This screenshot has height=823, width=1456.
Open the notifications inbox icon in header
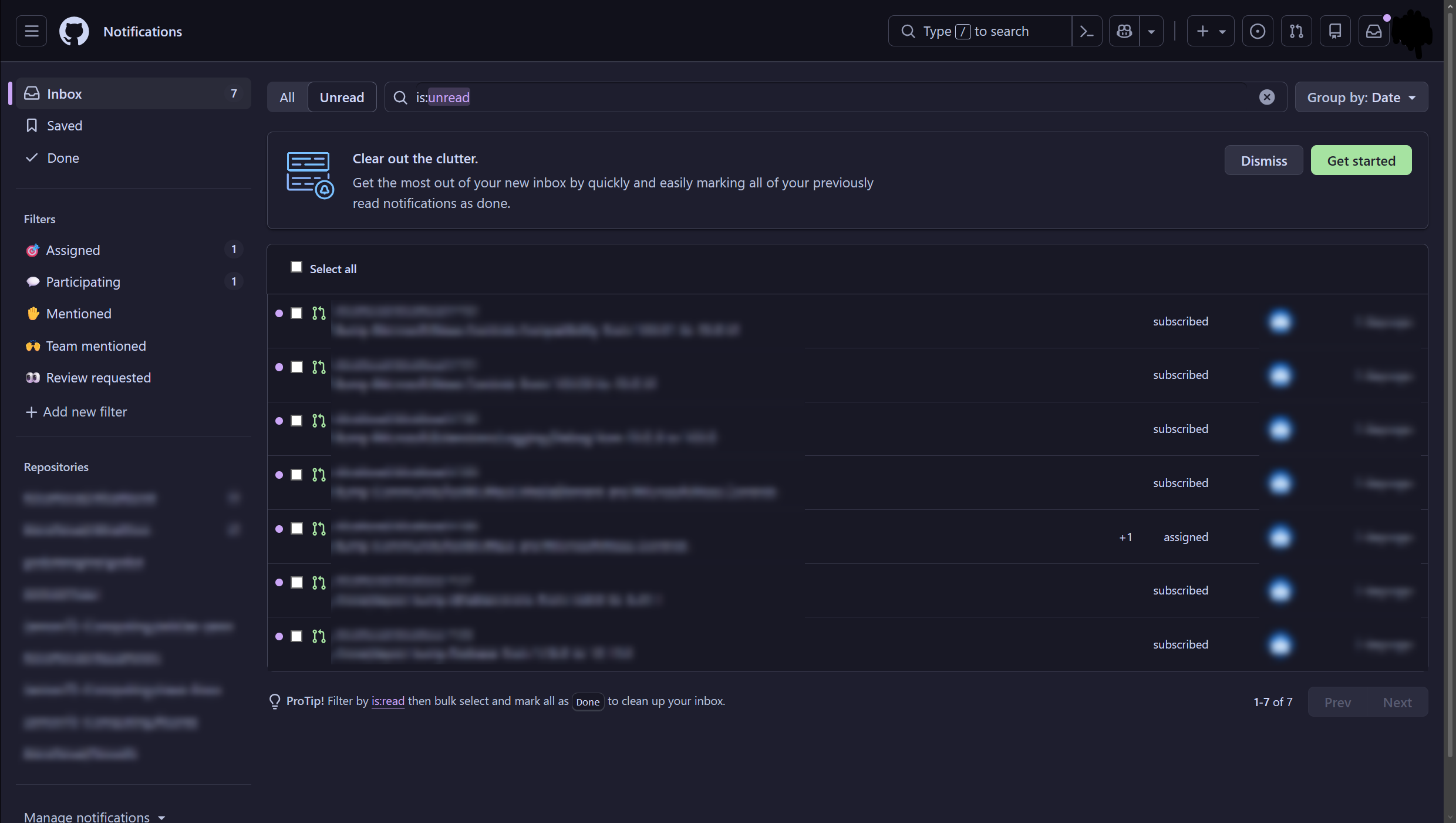(1374, 31)
